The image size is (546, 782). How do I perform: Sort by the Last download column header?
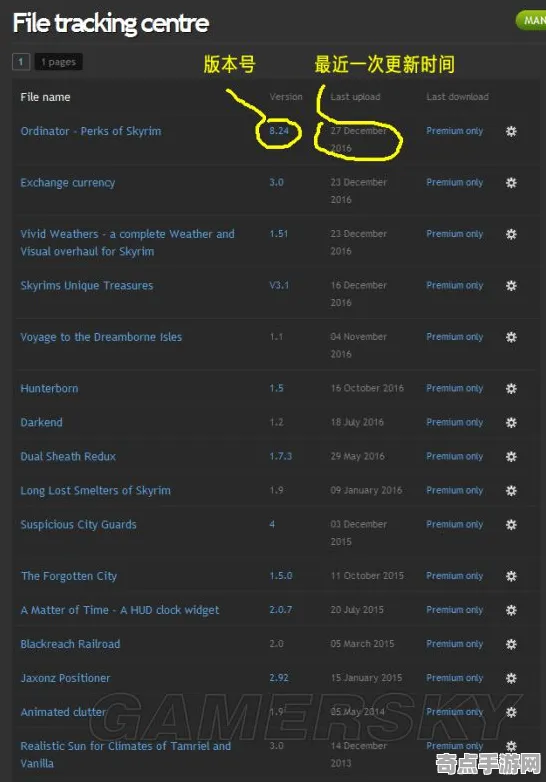pyautogui.click(x=457, y=97)
